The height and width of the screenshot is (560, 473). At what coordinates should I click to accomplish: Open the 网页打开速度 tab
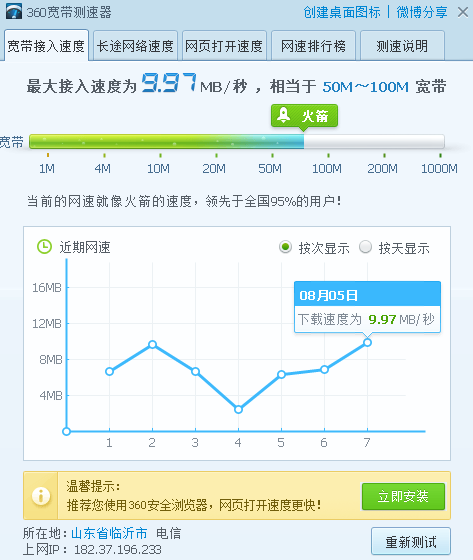coord(224,46)
